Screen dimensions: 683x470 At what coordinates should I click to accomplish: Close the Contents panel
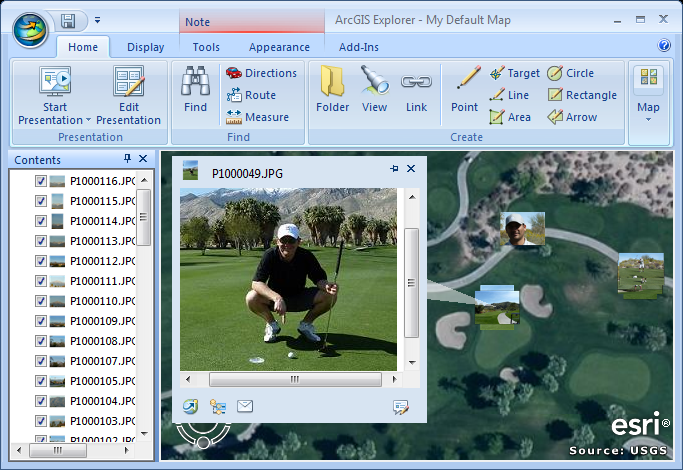coord(143,159)
